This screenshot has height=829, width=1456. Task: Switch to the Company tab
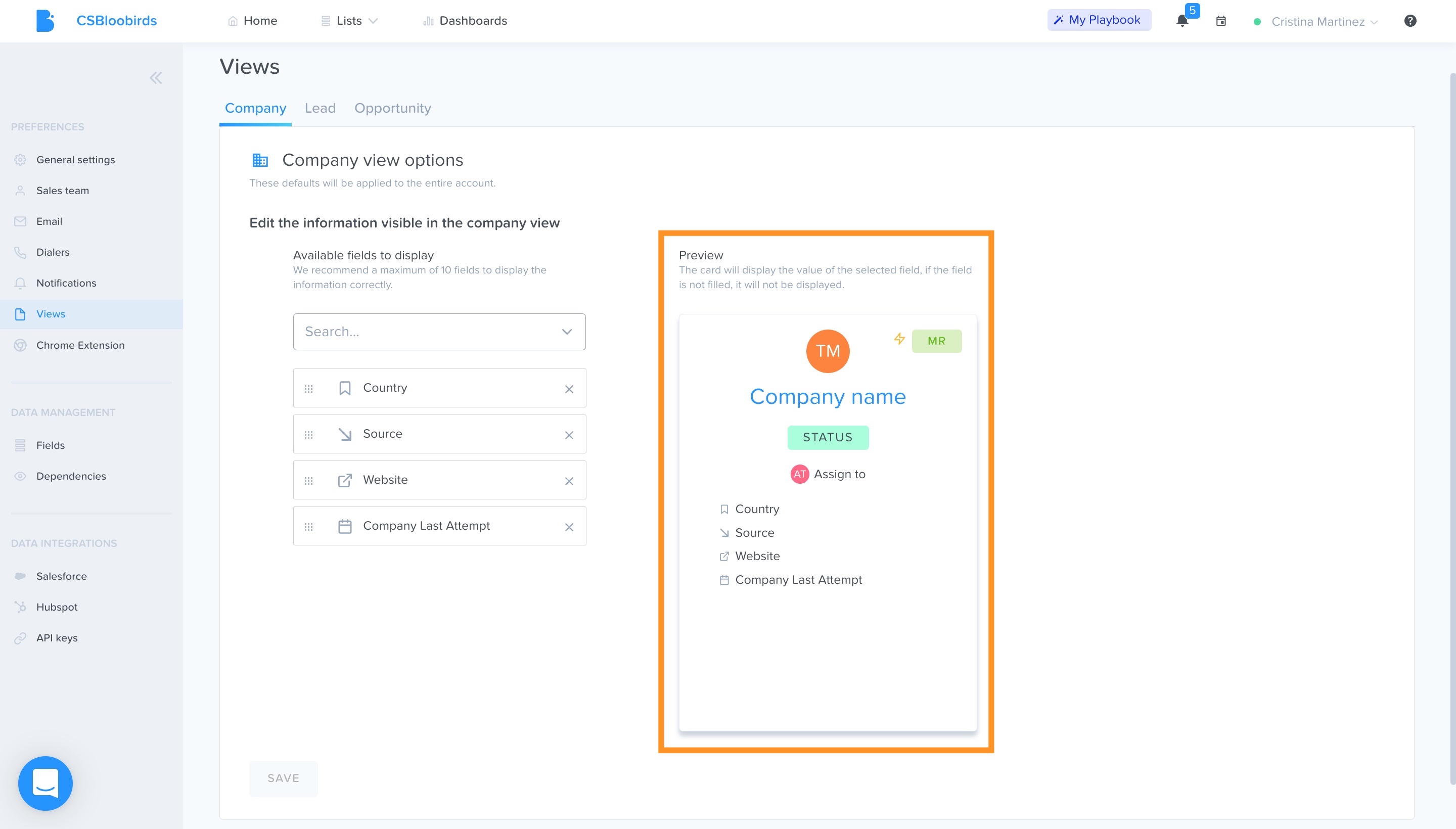(255, 108)
